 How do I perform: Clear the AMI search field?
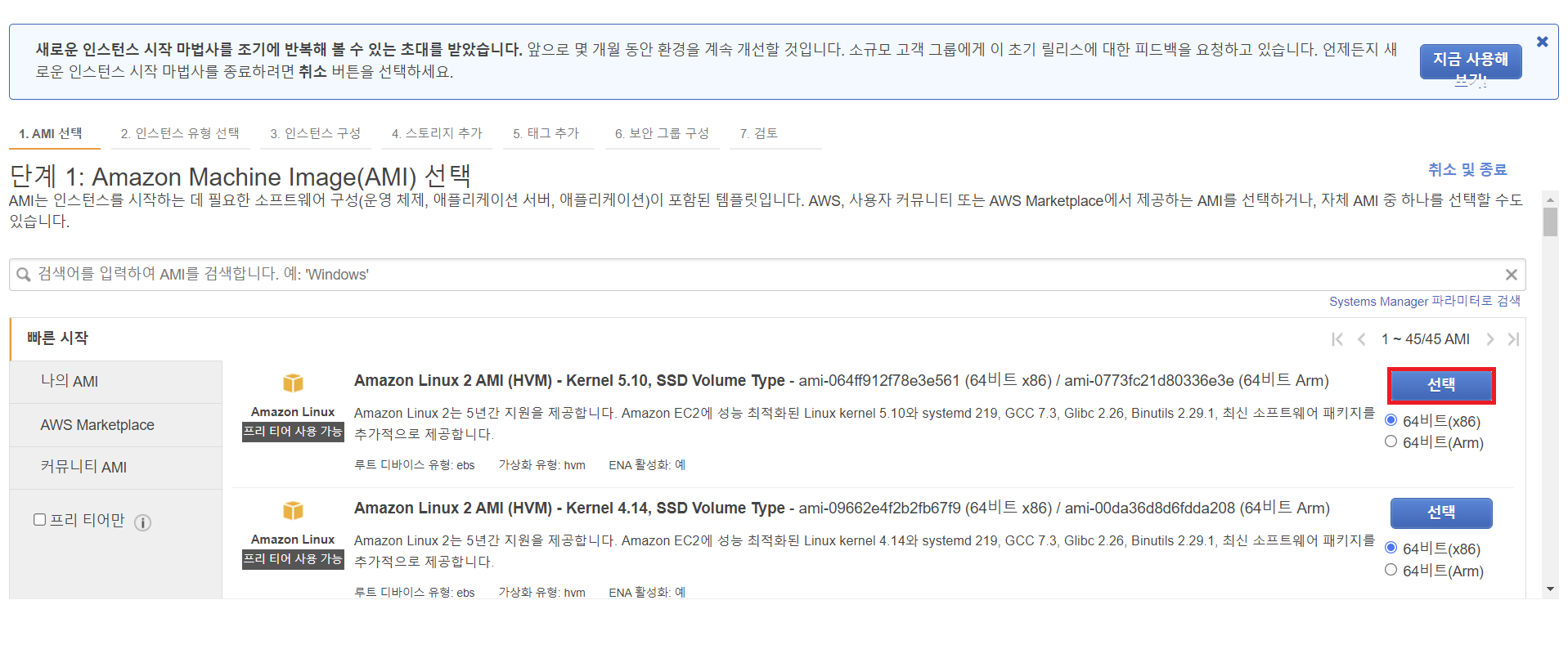pyautogui.click(x=1511, y=275)
